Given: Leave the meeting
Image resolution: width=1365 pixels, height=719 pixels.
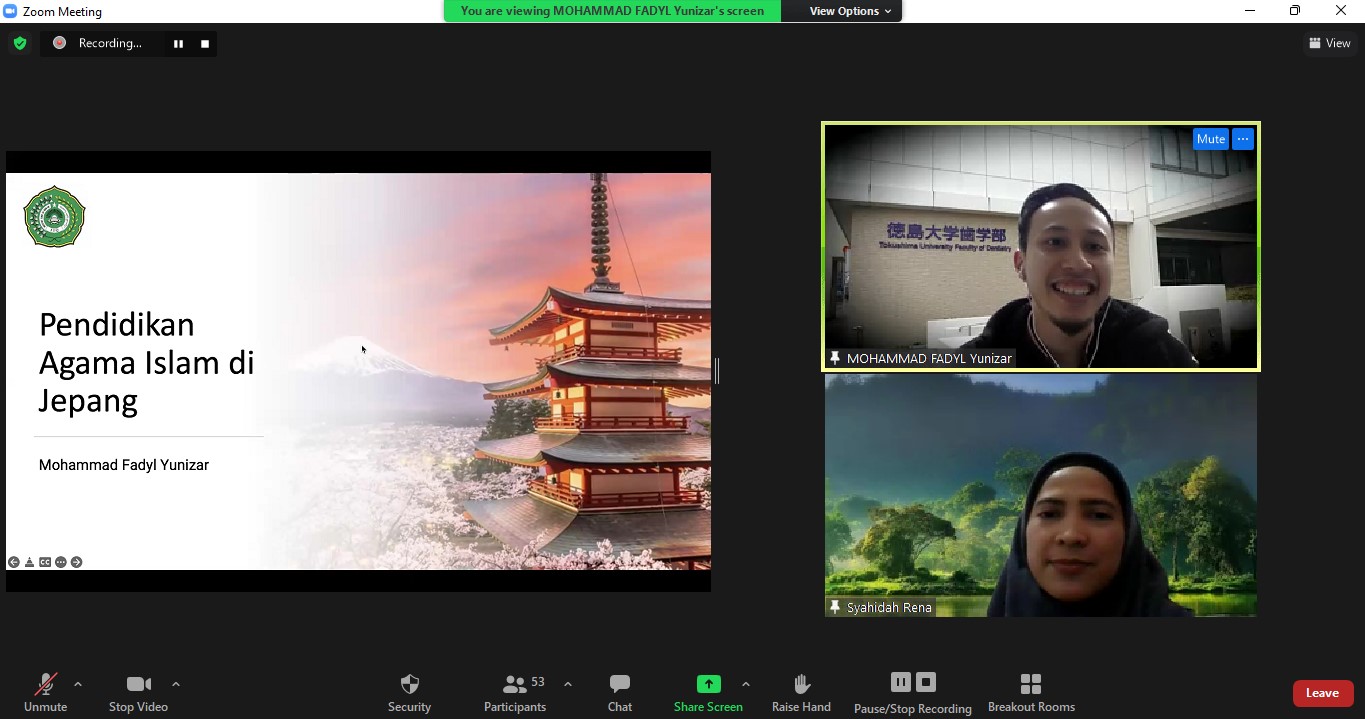Looking at the screenshot, I should coord(1322,693).
